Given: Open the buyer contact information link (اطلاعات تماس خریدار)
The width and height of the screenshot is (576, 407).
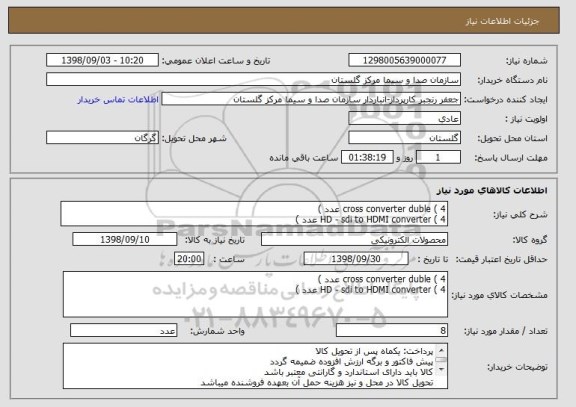Looking at the screenshot, I should pyautogui.click(x=118, y=100).
